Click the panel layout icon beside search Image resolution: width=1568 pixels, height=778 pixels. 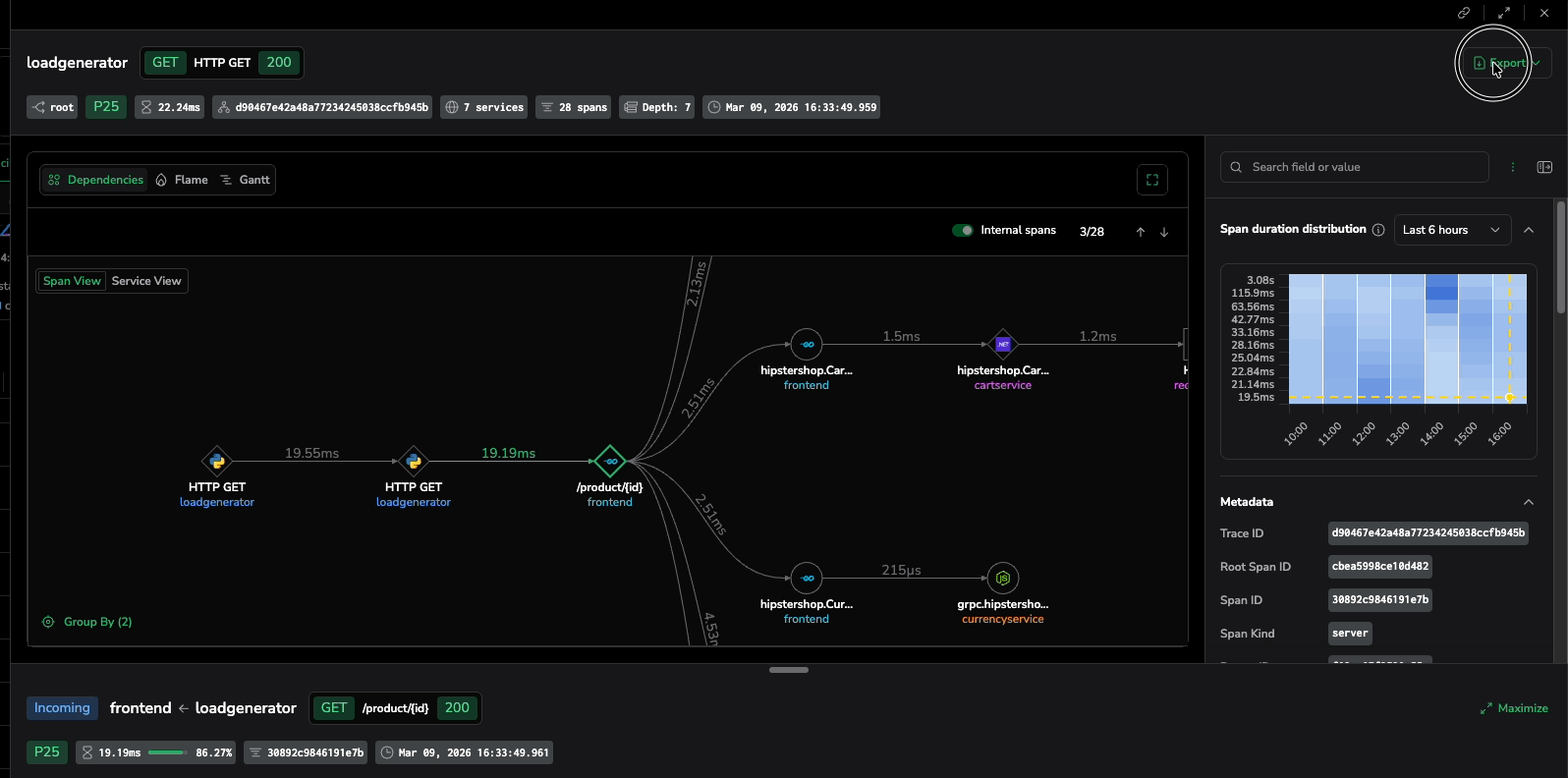(x=1544, y=167)
